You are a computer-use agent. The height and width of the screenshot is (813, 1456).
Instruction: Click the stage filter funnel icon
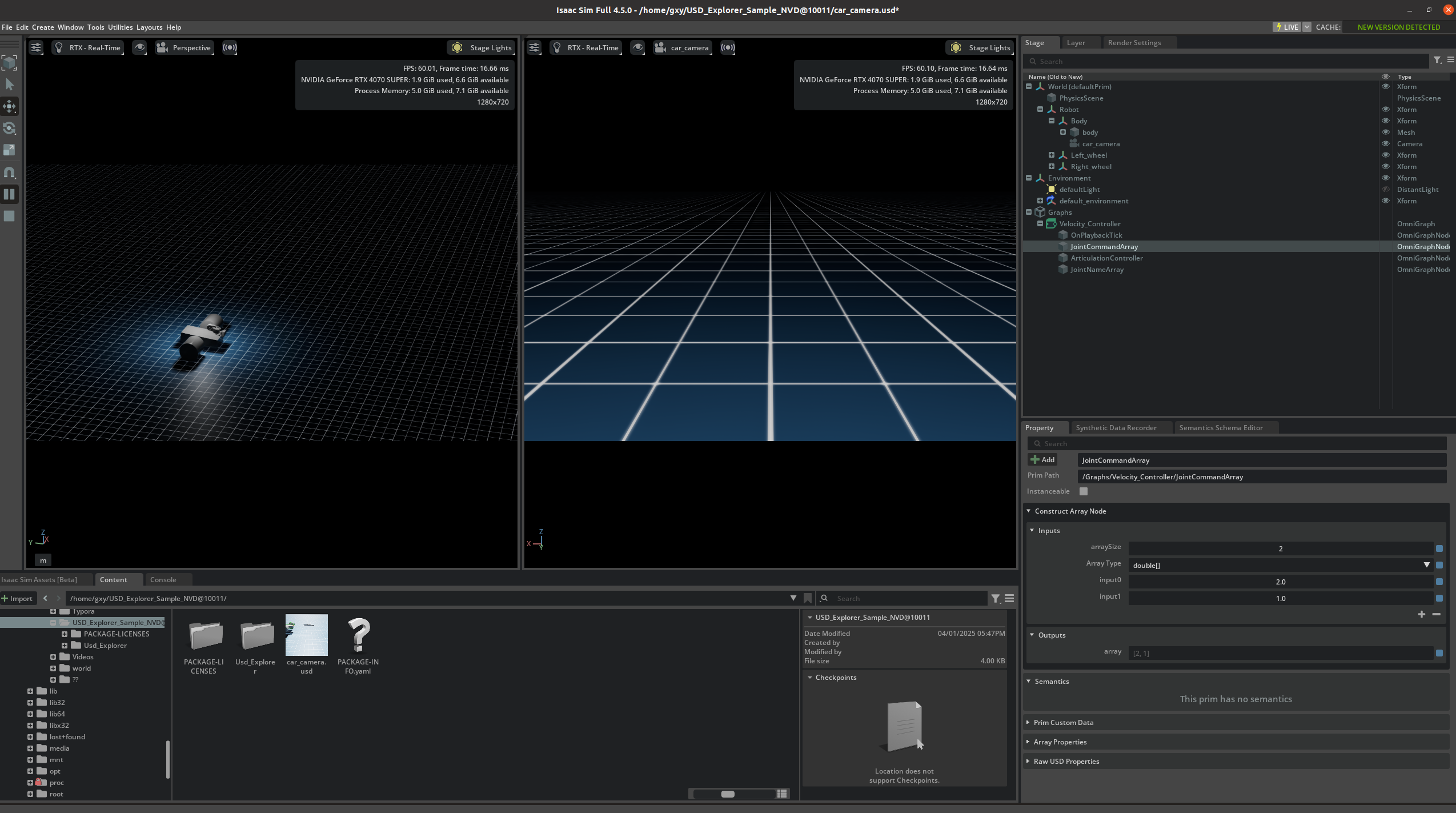click(1437, 60)
